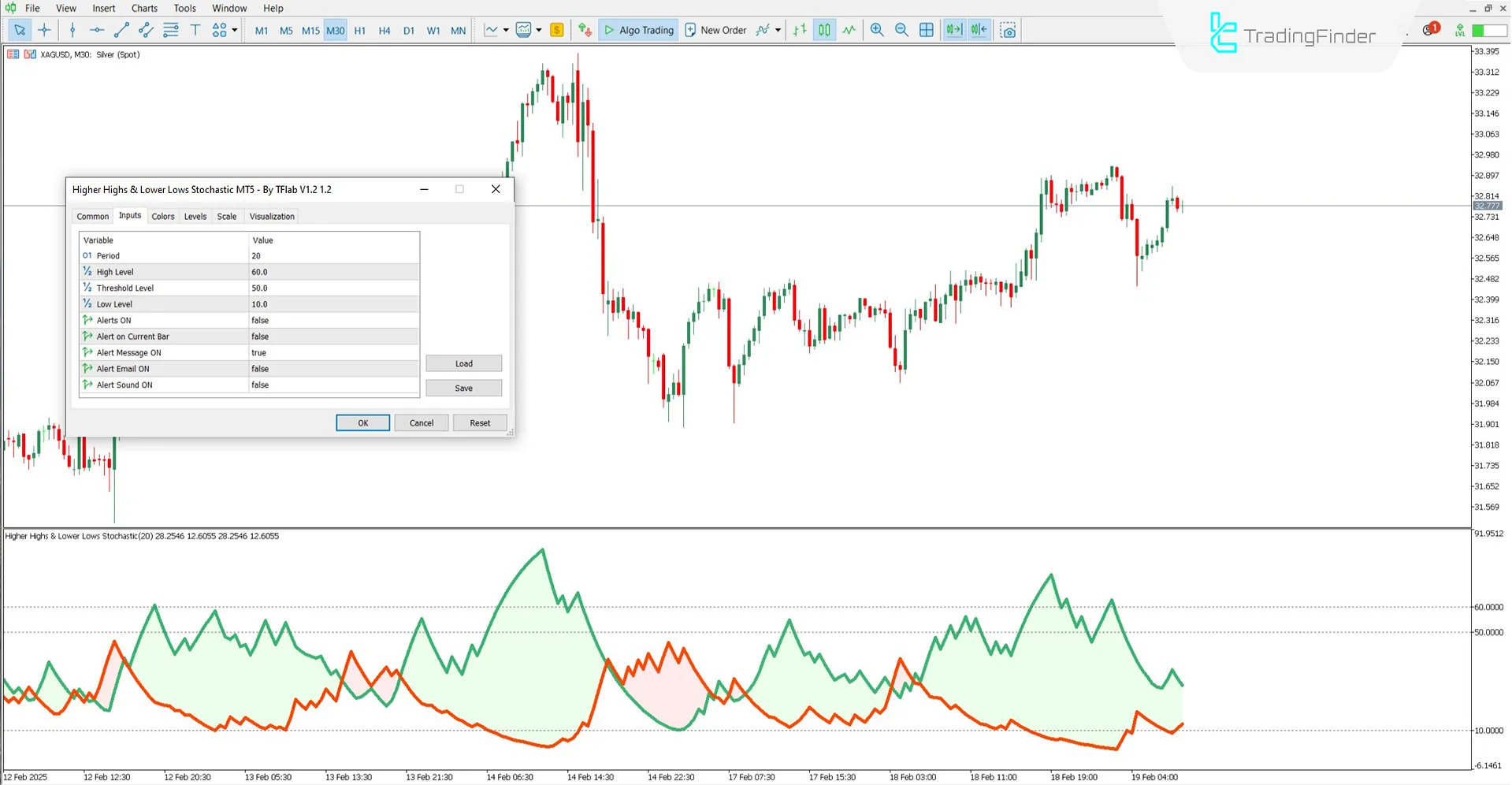Expand the shapes tool dropdown arrow

point(234,30)
